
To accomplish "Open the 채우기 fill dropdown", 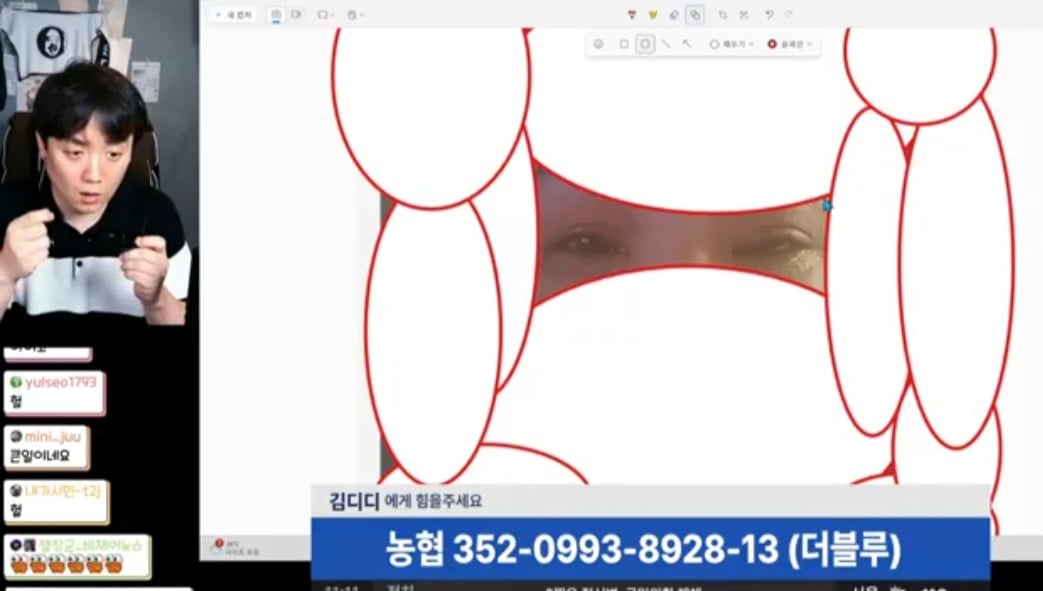I will coord(732,44).
